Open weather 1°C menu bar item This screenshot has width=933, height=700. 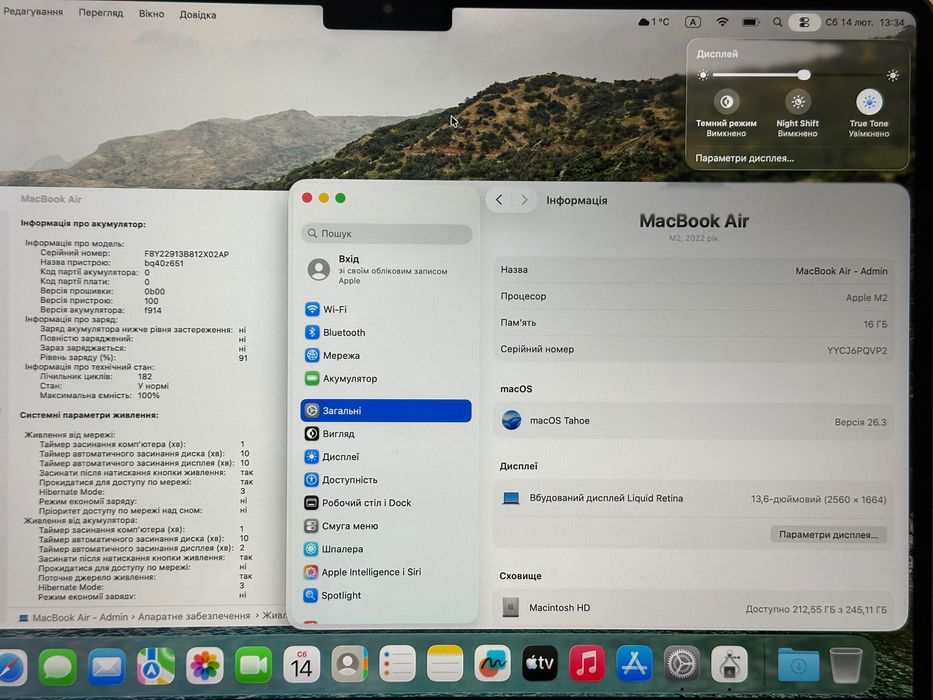pyautogui.click(x=653, y=22)
